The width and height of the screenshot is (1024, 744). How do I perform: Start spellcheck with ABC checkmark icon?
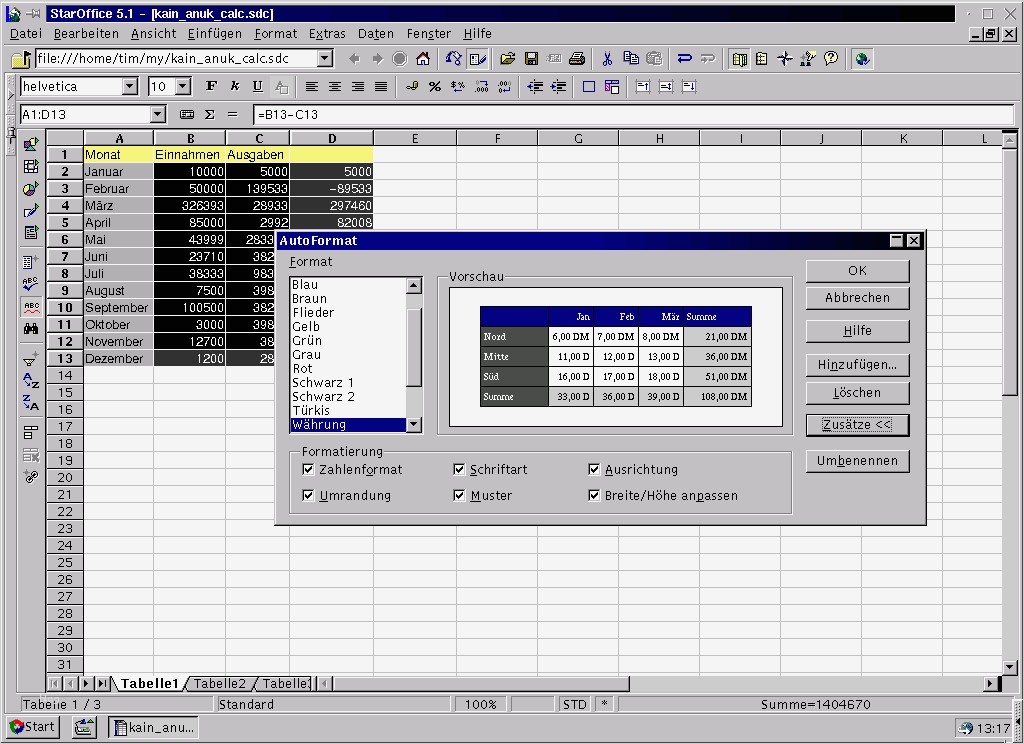[31, 284]
